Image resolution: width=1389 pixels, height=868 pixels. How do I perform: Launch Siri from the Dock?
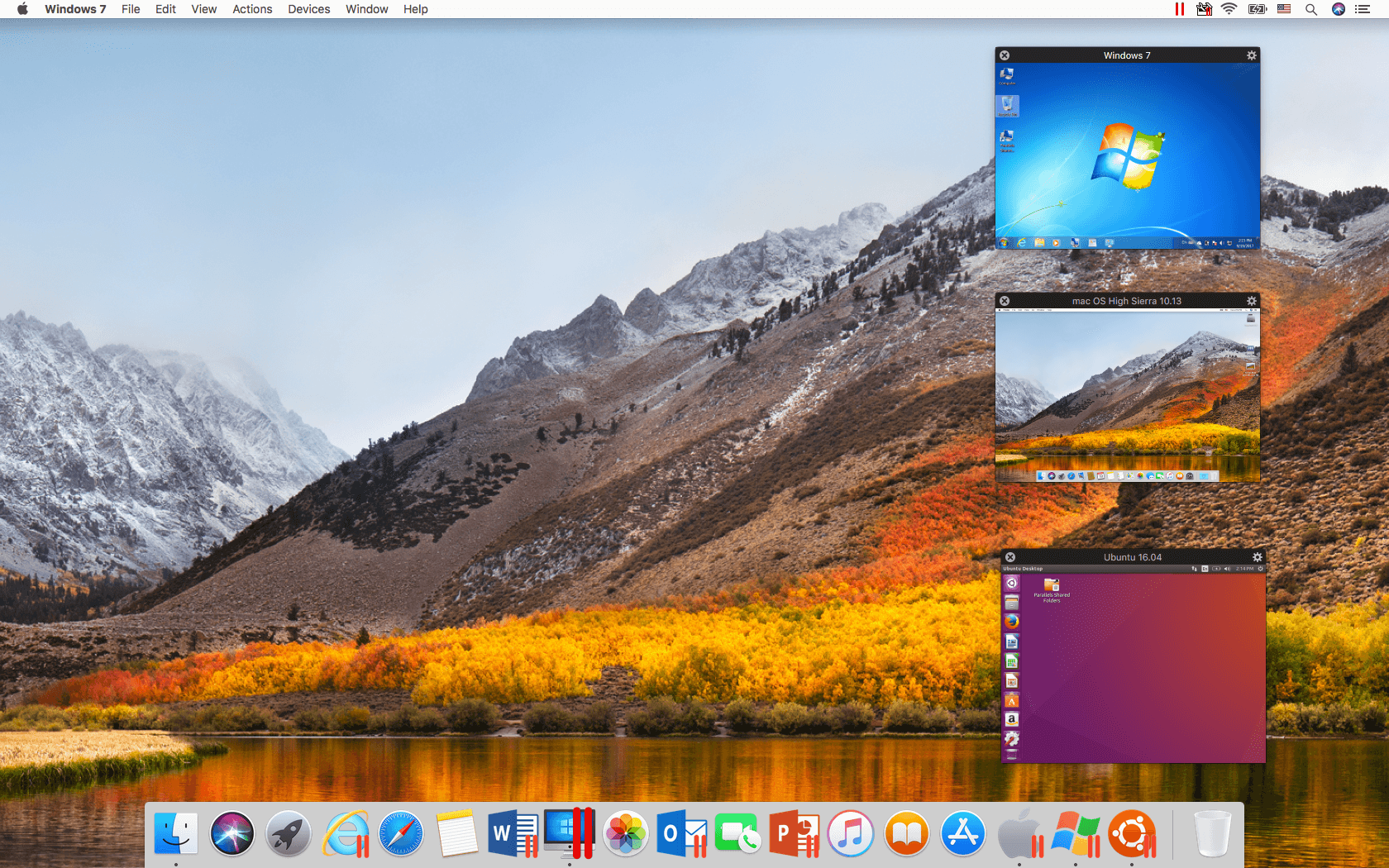pos(232,833)
